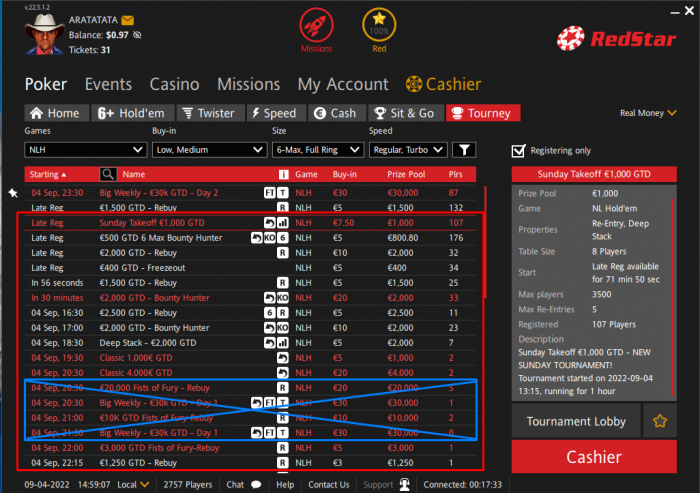Uncheck the Registering only checkbox
Viewport: 700px width, 493px height.
(518, 151)
